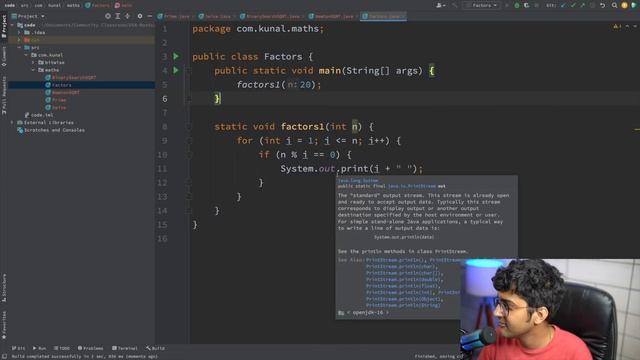
Task: Toggle the Commit tool window tab on left strip
Action: [x=4, y=56]
